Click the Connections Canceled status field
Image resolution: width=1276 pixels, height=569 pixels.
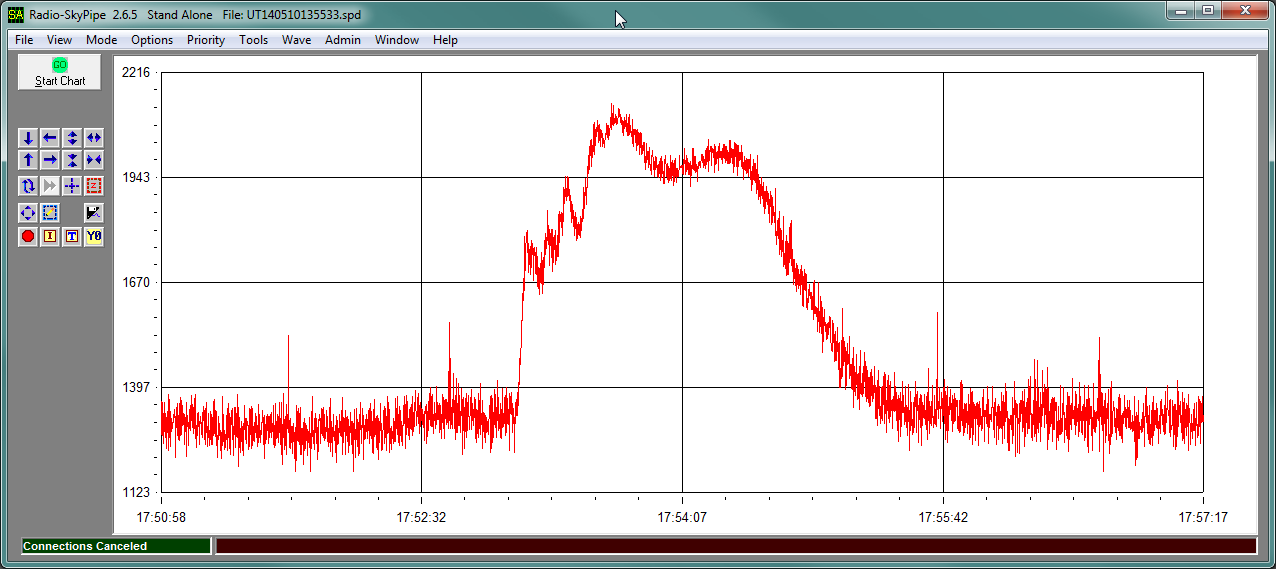pyautogui.click(x=116, y=546)
